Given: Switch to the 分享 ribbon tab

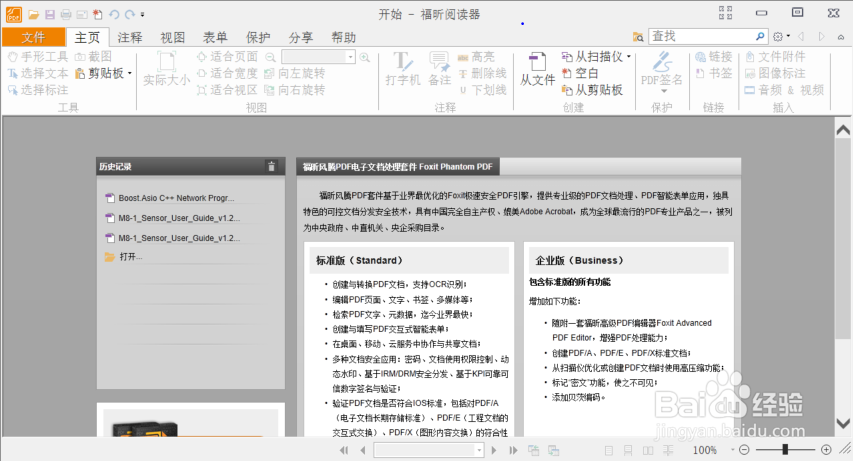Looking at the screenshot, I should coord(301,37).
